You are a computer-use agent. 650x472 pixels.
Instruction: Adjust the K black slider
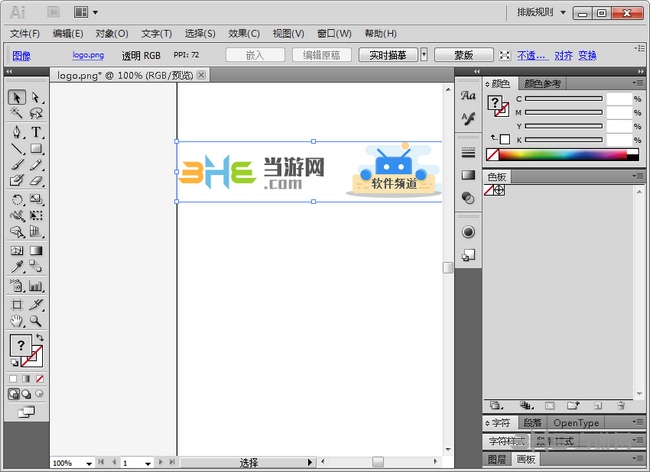point(564,140)
